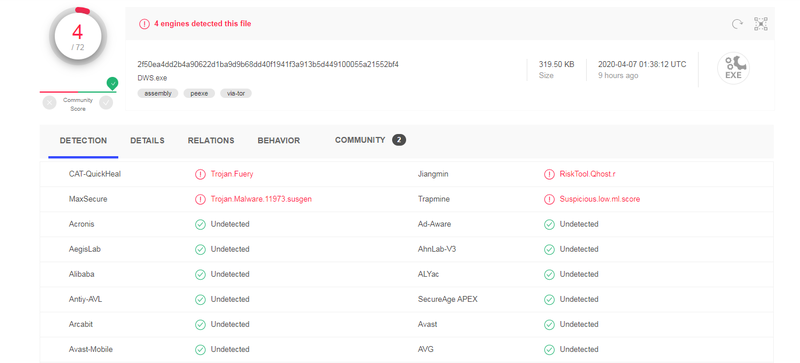Image resolution: width=800 pixels, height=363 pixels.
Task: Click the EXE file type icon
Action: (x=733, y=68)
